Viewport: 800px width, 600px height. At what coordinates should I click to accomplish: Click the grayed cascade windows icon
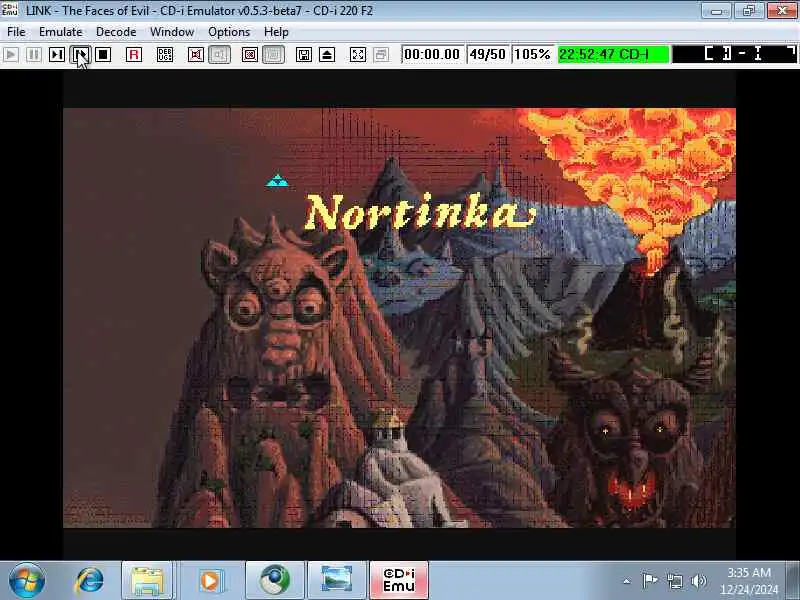coord(381,55)
